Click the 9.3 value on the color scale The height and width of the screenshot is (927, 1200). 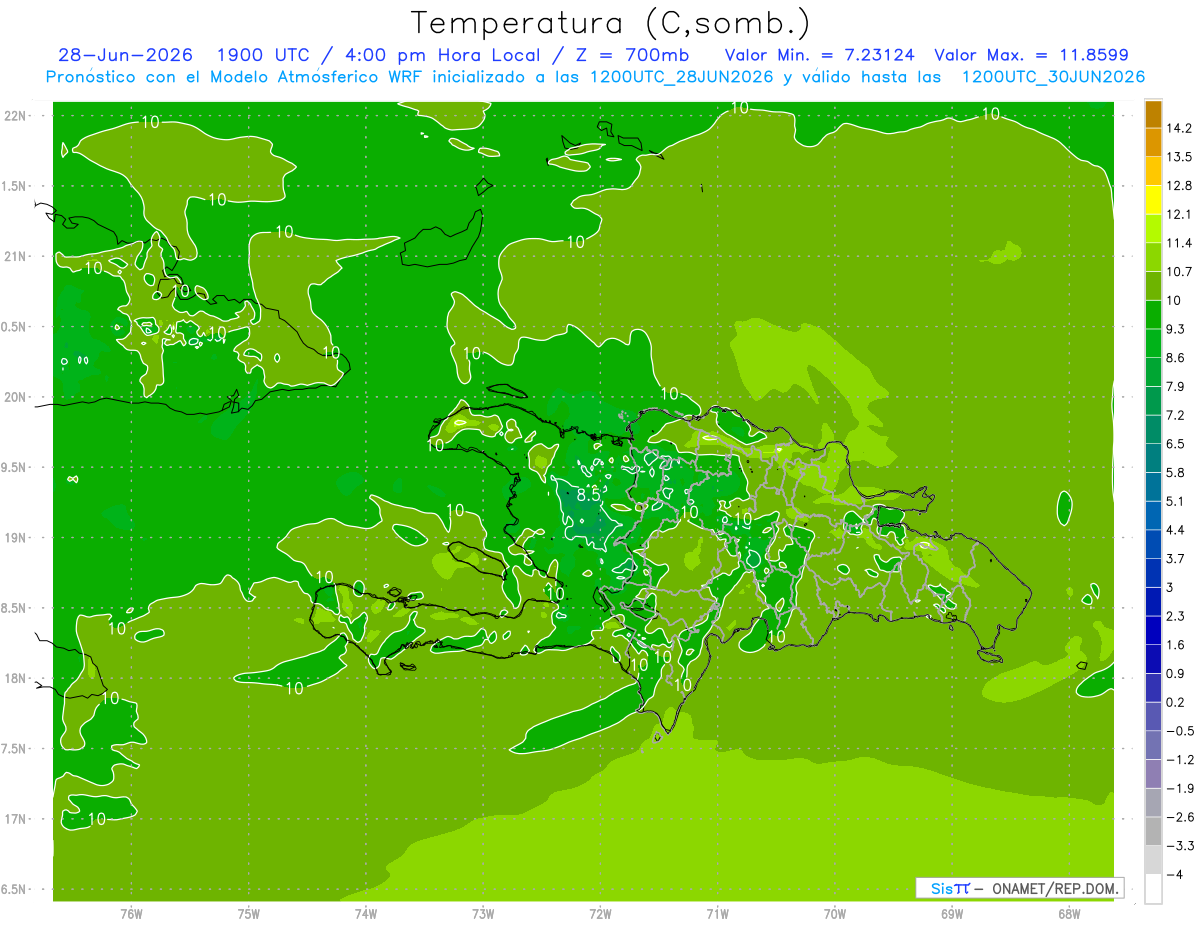1175,329
